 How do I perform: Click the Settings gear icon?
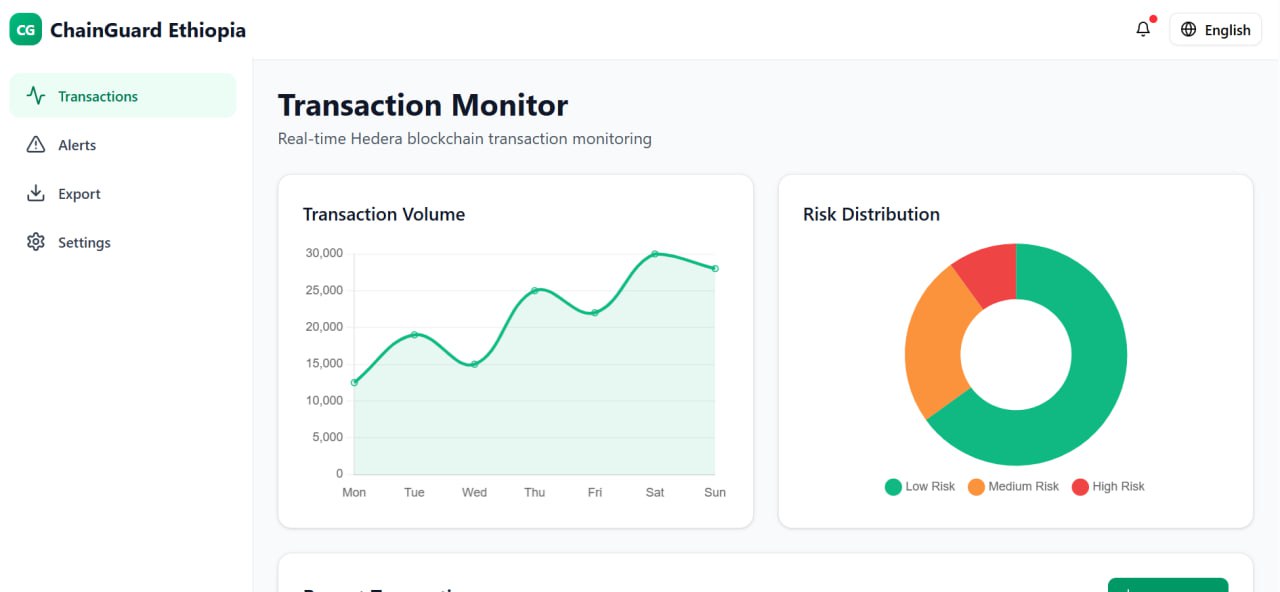pyautogui.click(x=36, y=242)
